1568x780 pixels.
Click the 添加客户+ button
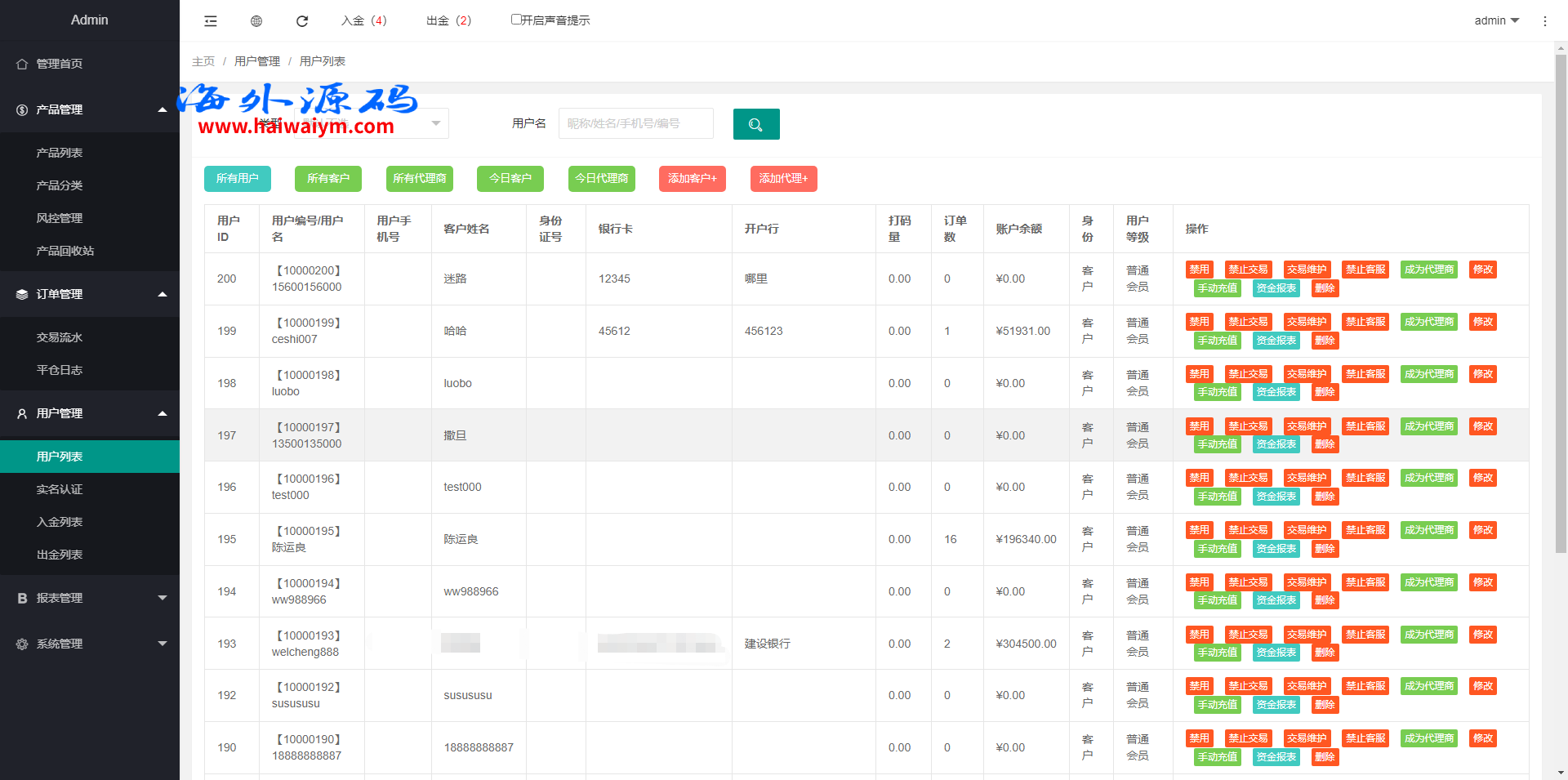(692, 178)
